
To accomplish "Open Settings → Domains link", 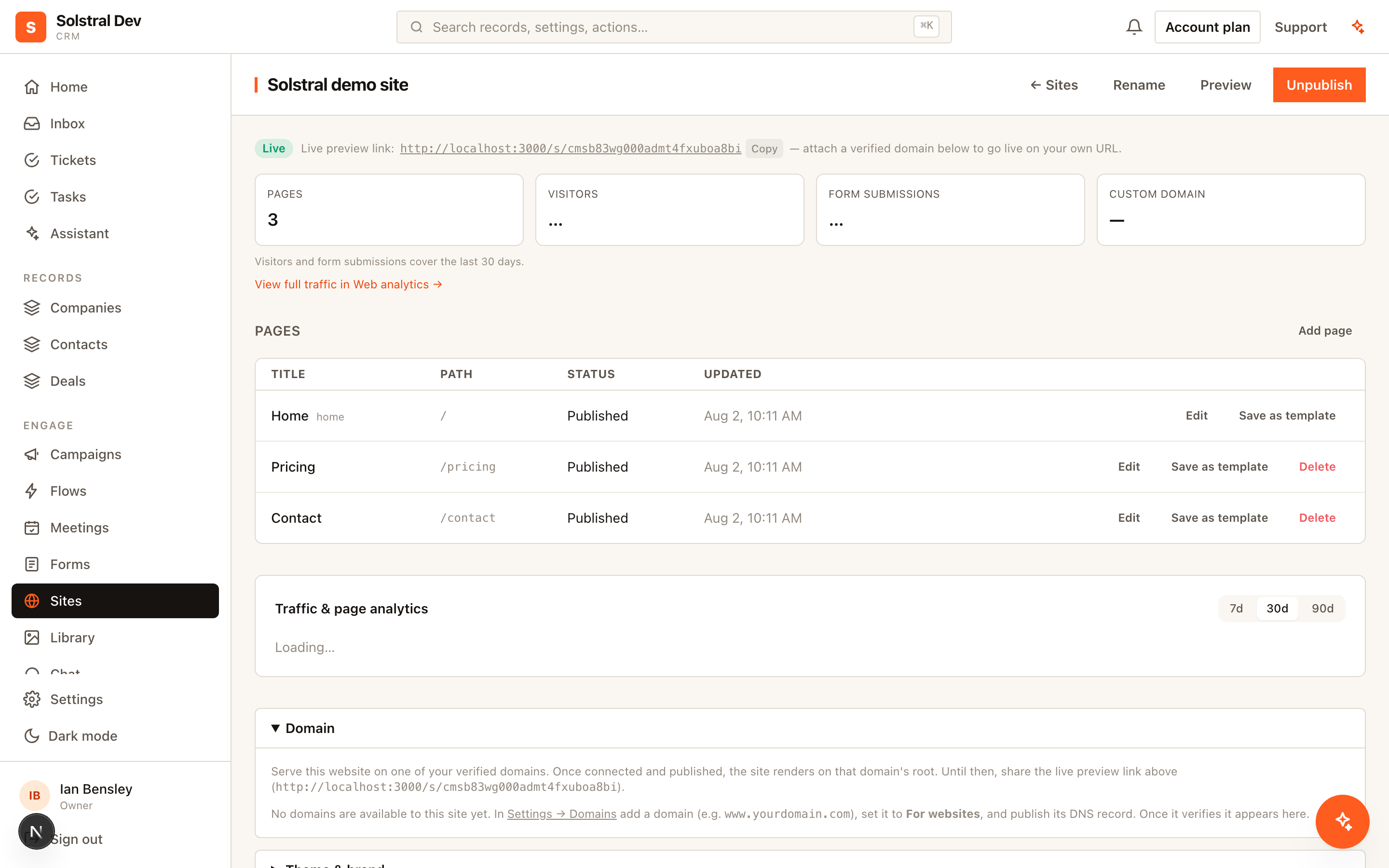I will pos(561,814).
